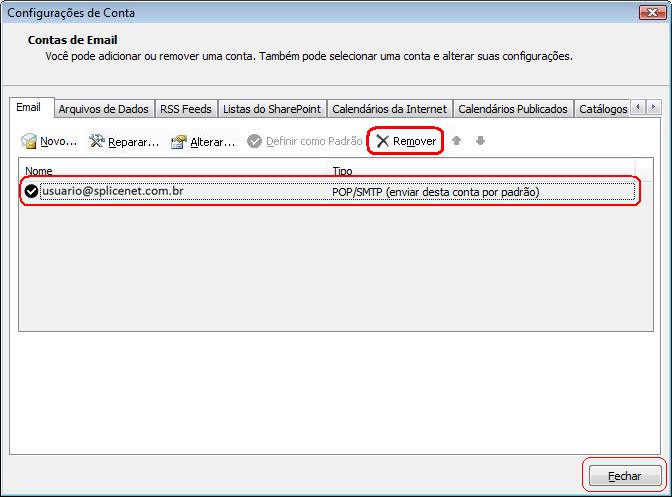Open the Arquivos de Dados tab
672x497 pixels.
[x=103, y=109]
